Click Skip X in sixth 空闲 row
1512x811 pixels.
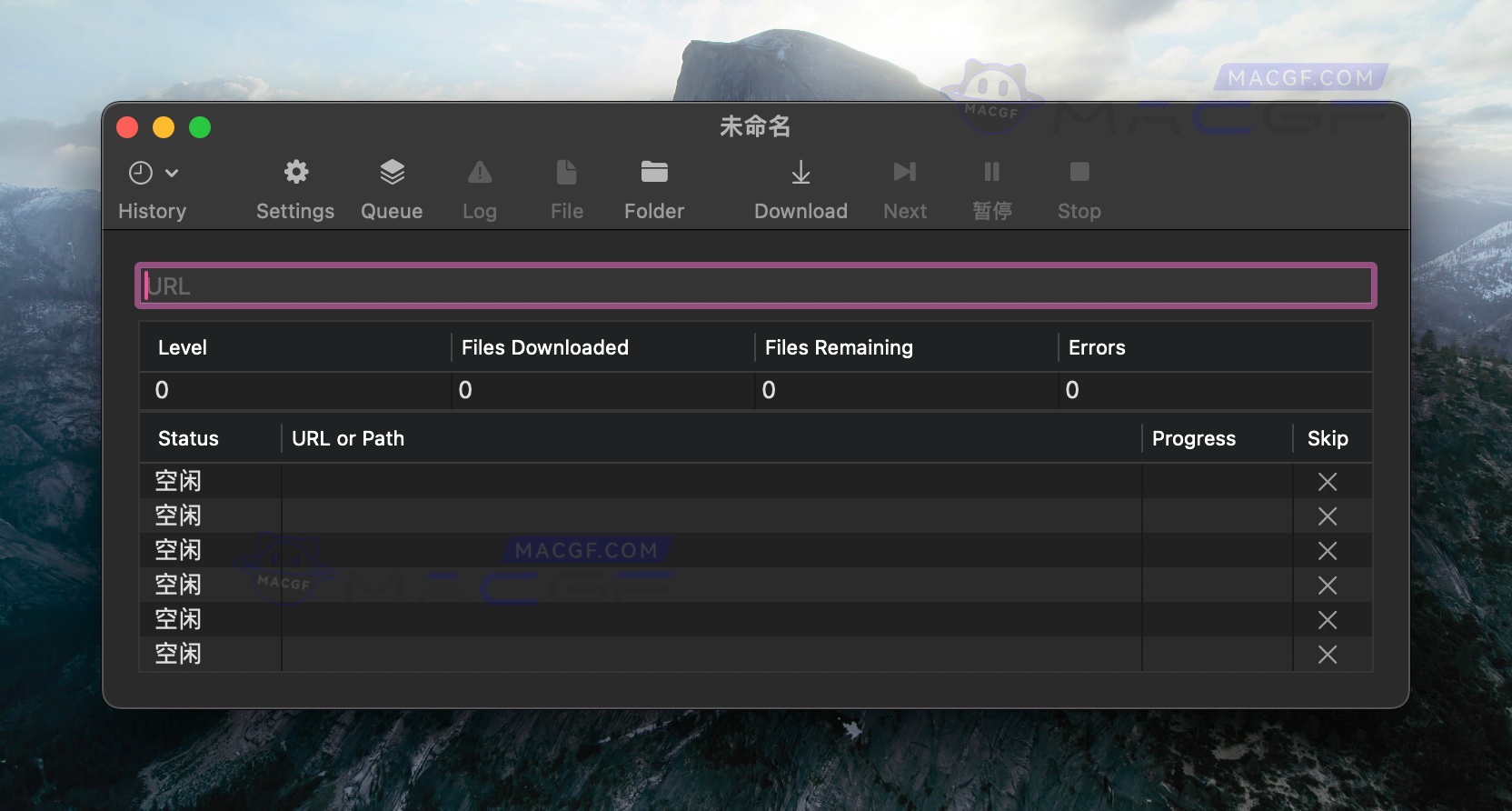point(1328,655)
